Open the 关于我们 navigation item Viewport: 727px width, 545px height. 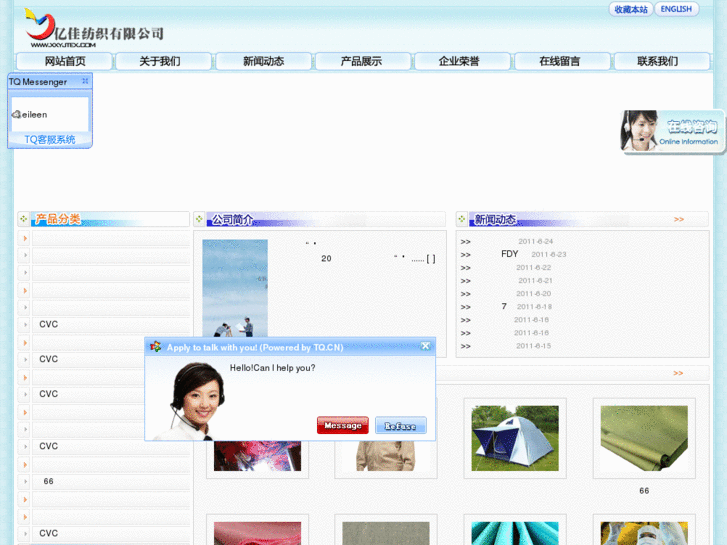pos(160,61)
